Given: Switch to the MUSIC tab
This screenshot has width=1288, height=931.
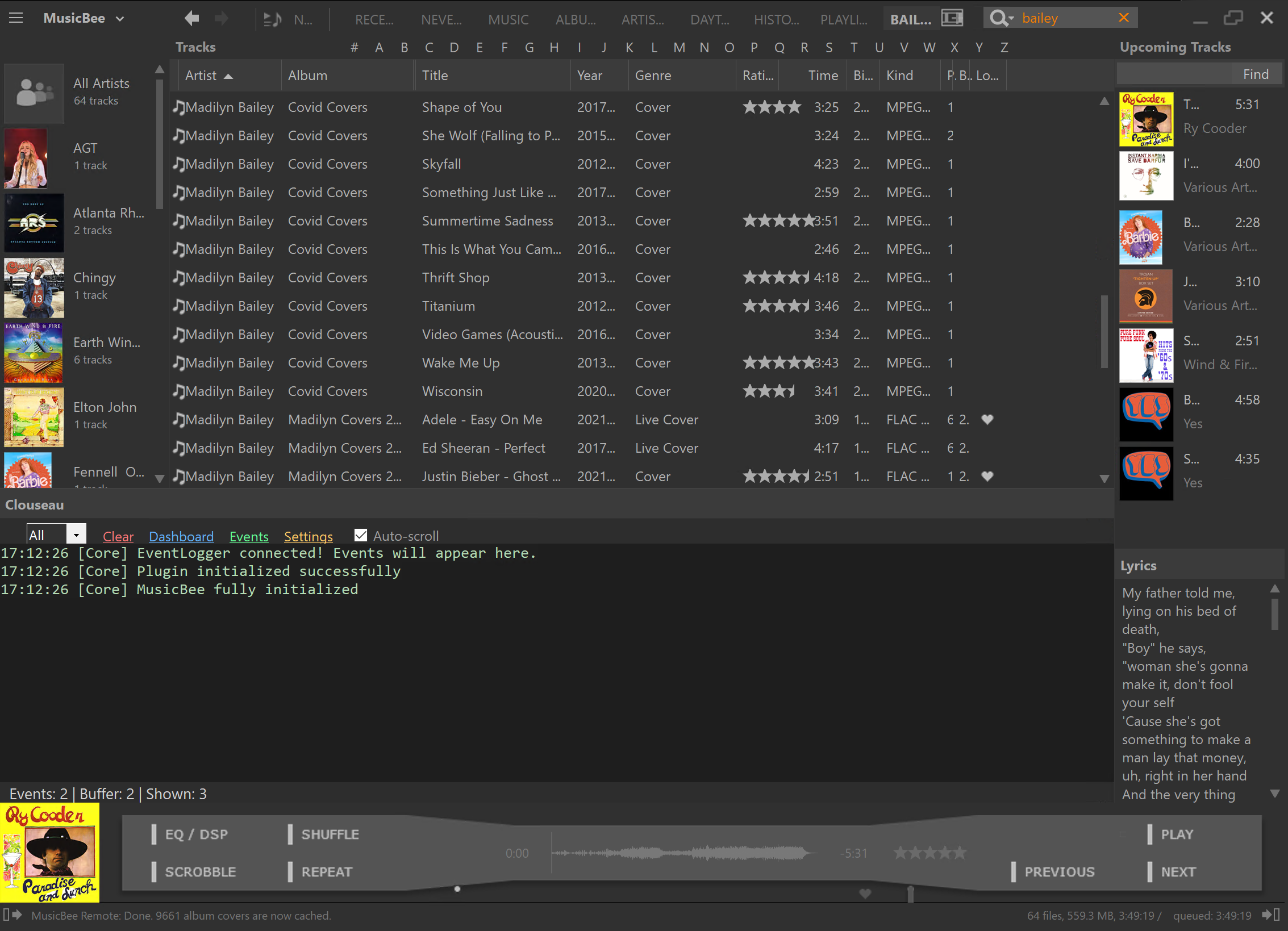Looking at the screenshot, I should click(507, 19).
